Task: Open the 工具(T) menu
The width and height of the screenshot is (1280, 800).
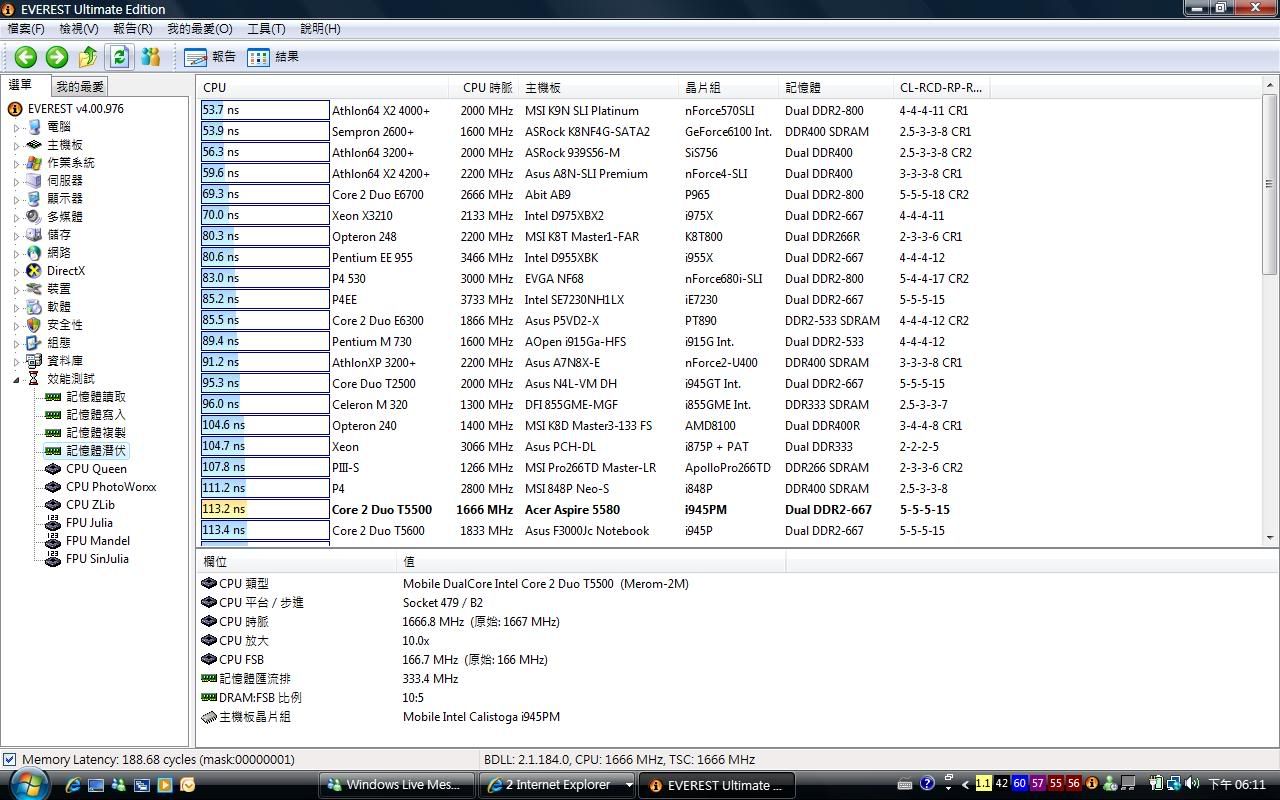Action: coord(266,29)
